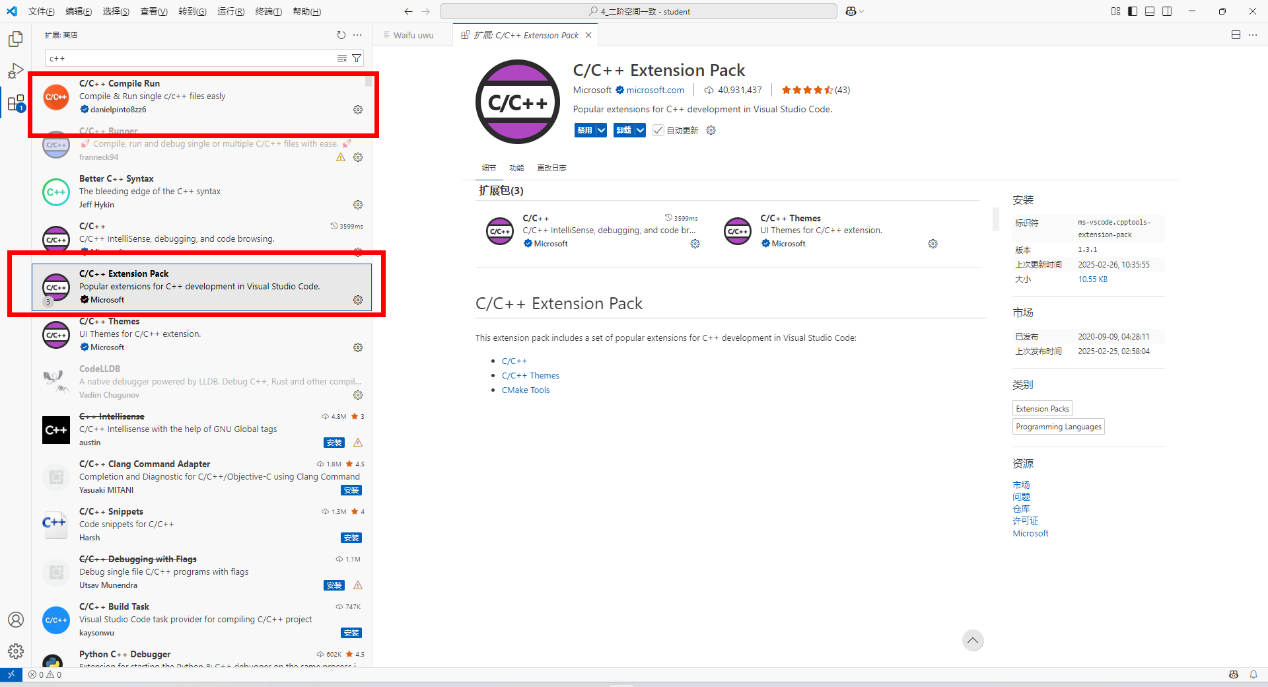1268x687 pixels.
Task: Click the disable extension button
Action: (x=585, y=130)
